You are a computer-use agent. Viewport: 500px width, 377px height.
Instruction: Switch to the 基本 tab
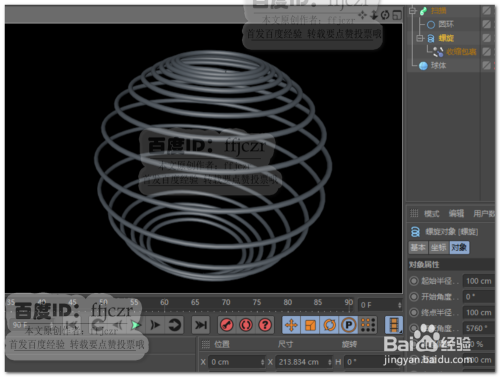pos(418,248)
